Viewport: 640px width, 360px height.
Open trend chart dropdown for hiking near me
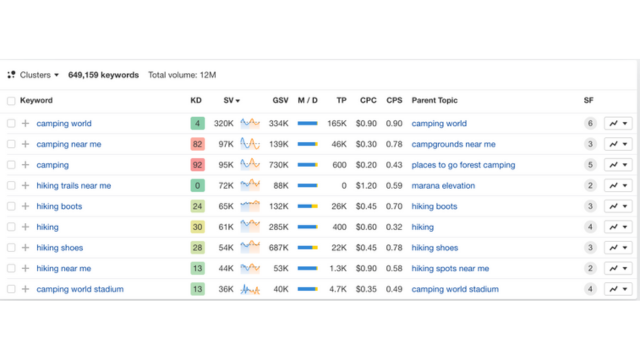(x=618, y=268)
